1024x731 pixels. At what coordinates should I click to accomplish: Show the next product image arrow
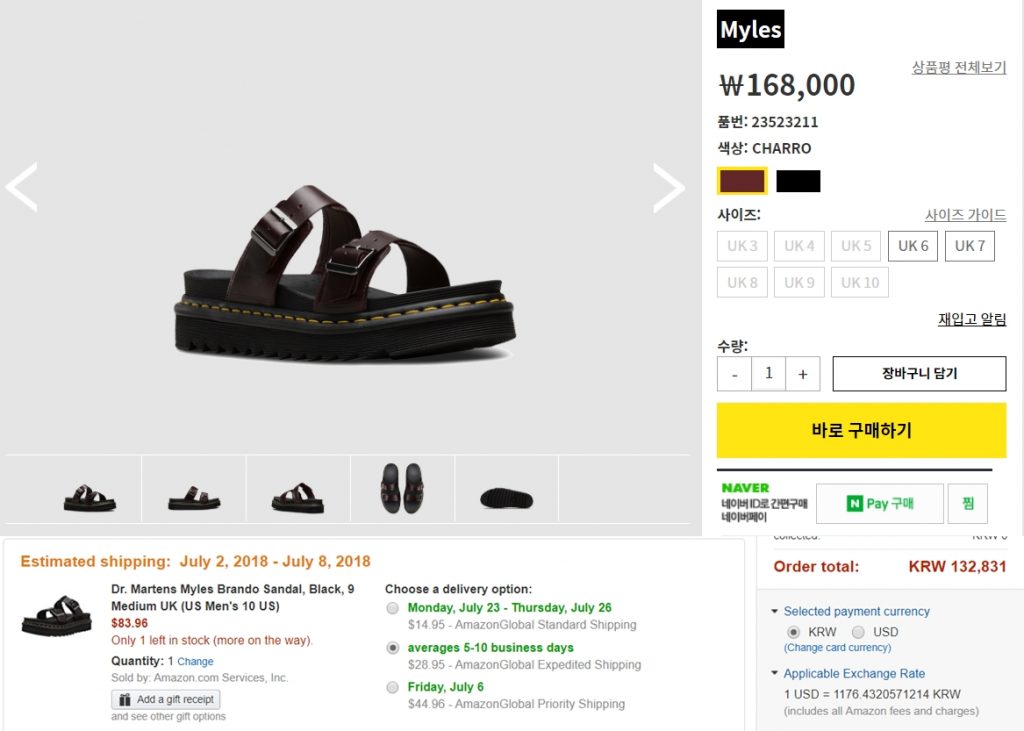click(669, 187)
